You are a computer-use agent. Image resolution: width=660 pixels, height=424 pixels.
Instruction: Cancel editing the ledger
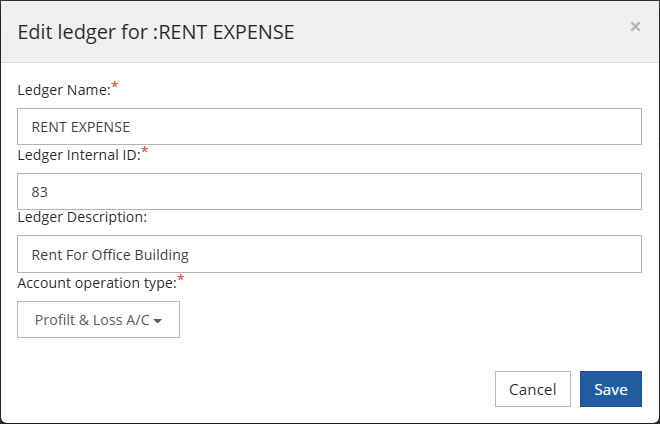[x=533, y=389]
